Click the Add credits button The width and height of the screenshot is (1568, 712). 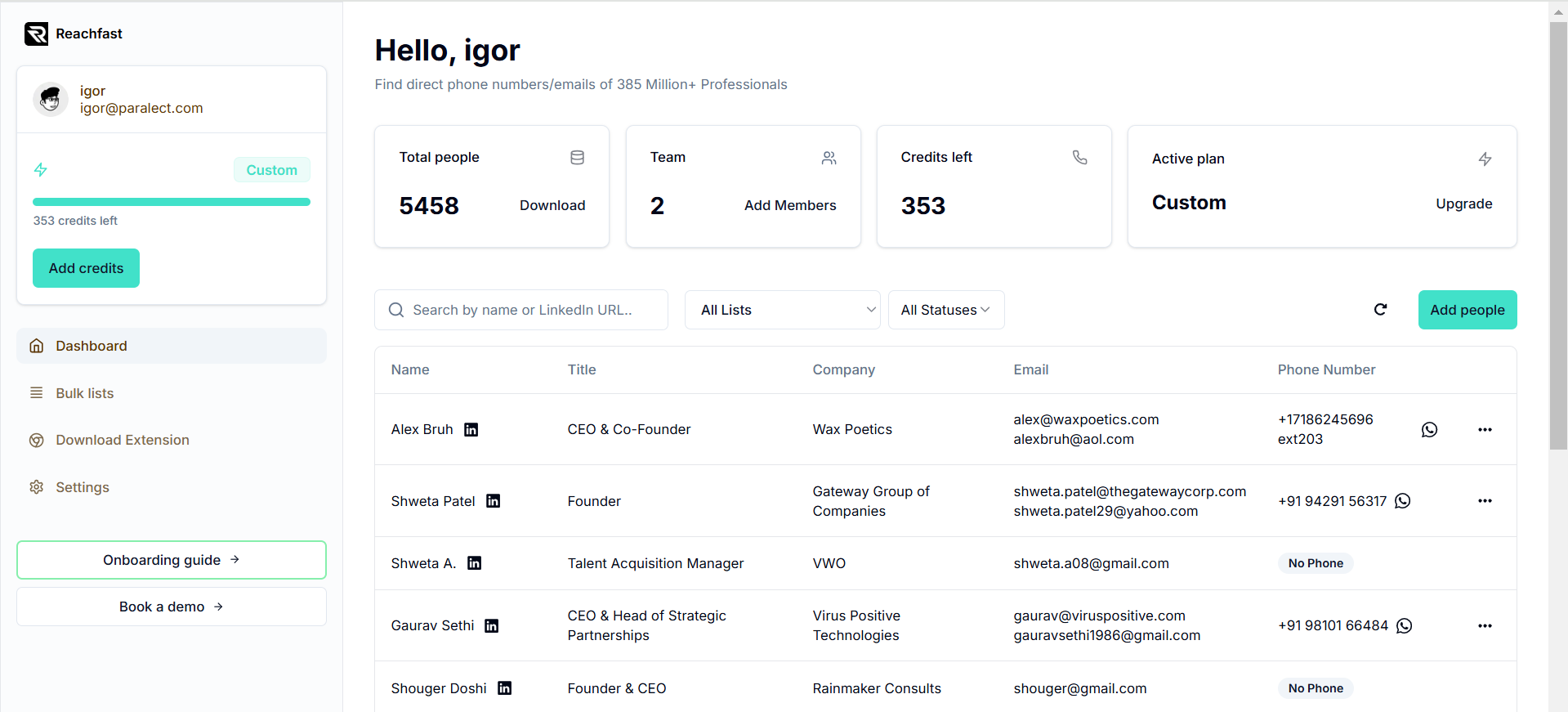point(86,268)
